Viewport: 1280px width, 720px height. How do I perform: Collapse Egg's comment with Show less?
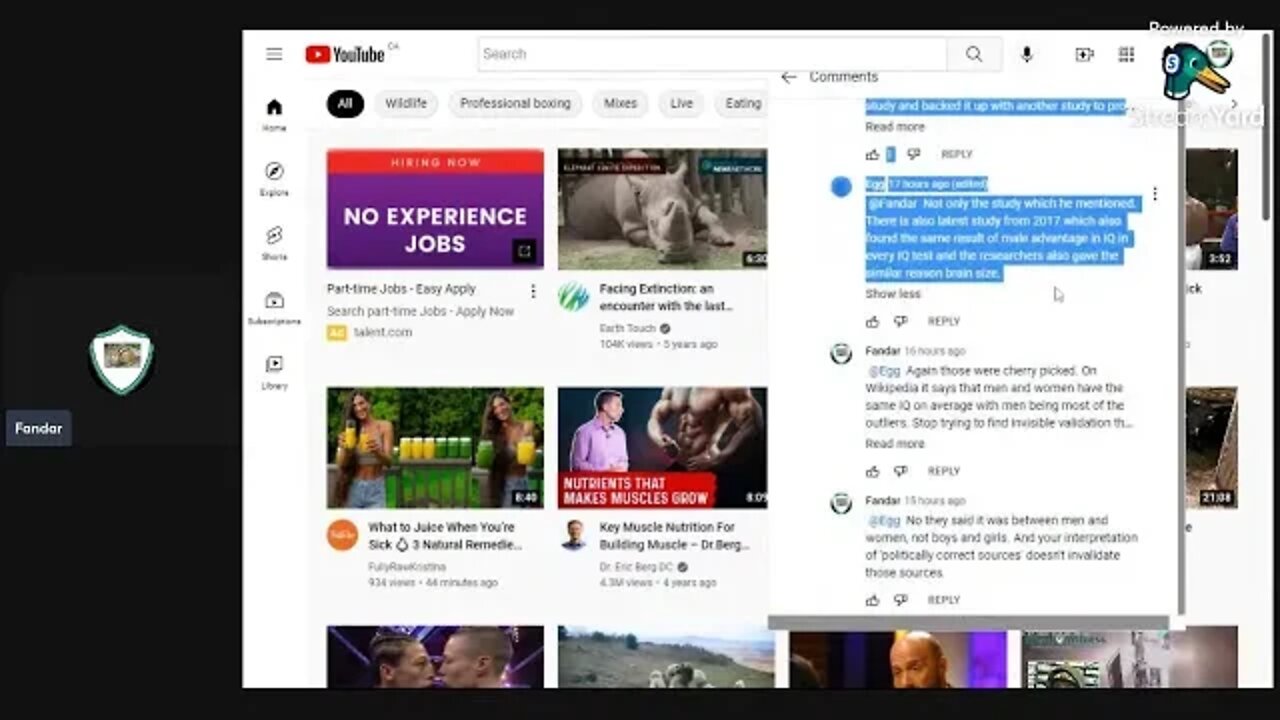pos(893,294)
